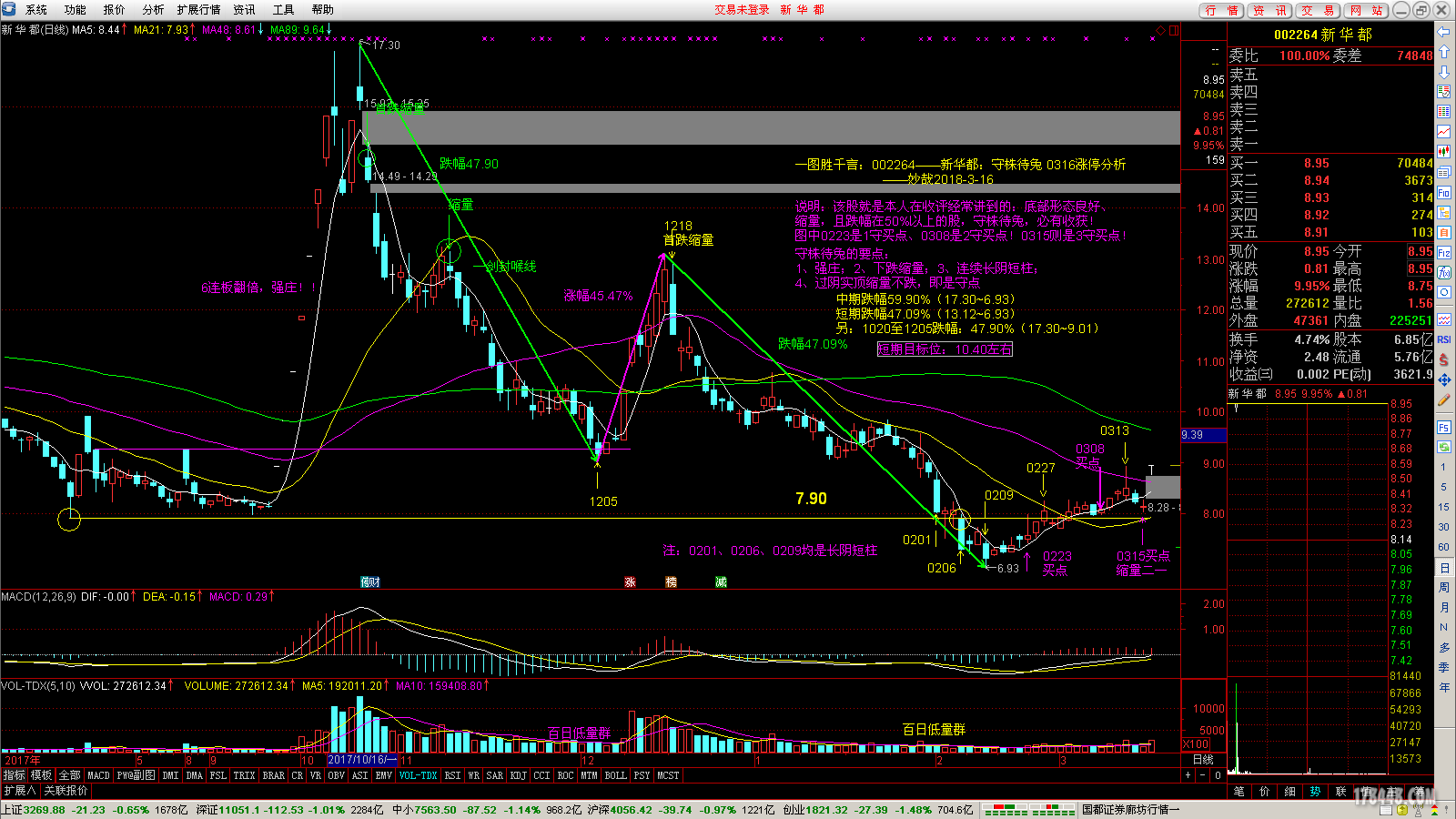The image size is (1456, 819).
Task: Switch to 60-minute period in right toolbar
Action: (1444, 547)
